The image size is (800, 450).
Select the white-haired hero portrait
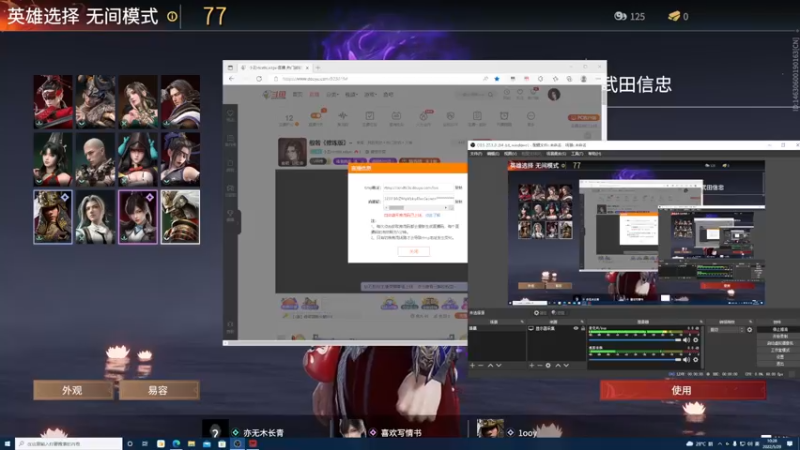95,217
